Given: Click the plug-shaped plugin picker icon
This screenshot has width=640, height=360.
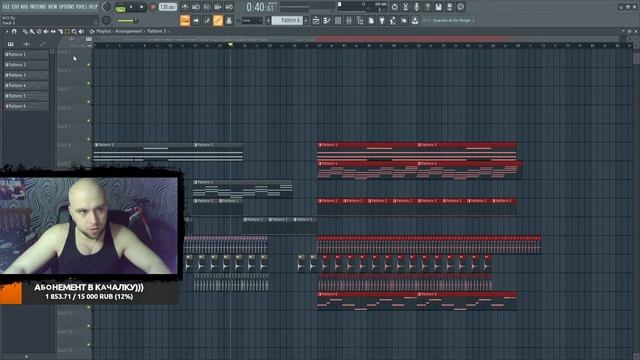Looking at the screenshot, I should [382, 20].
